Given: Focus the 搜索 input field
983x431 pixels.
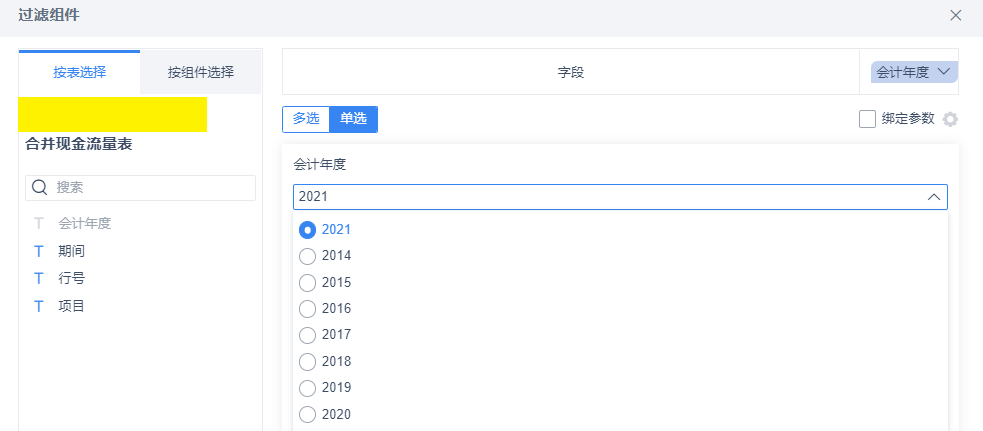Looking at the screenshot, I should (x=140, y=188).
